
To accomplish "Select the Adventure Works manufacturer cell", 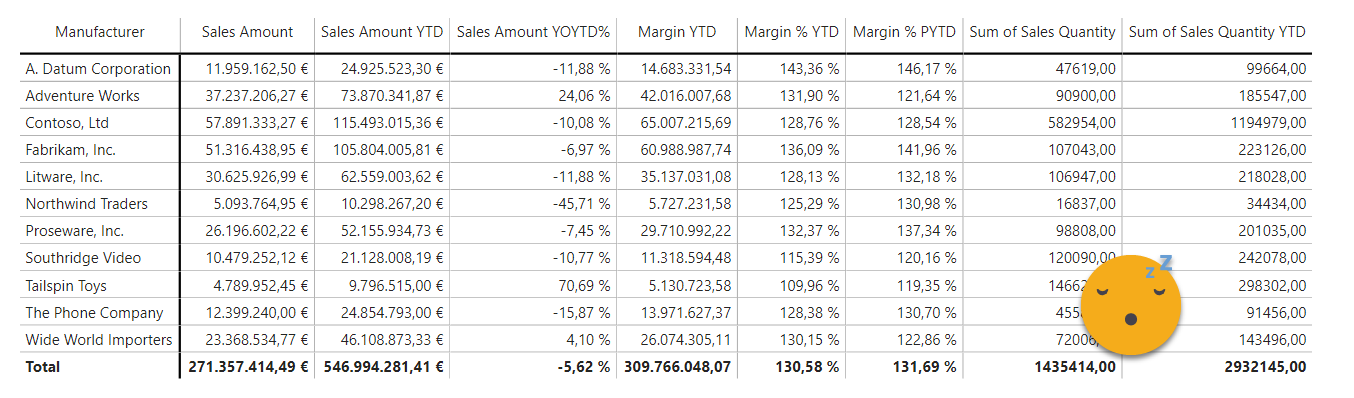I will coord(82,96).
